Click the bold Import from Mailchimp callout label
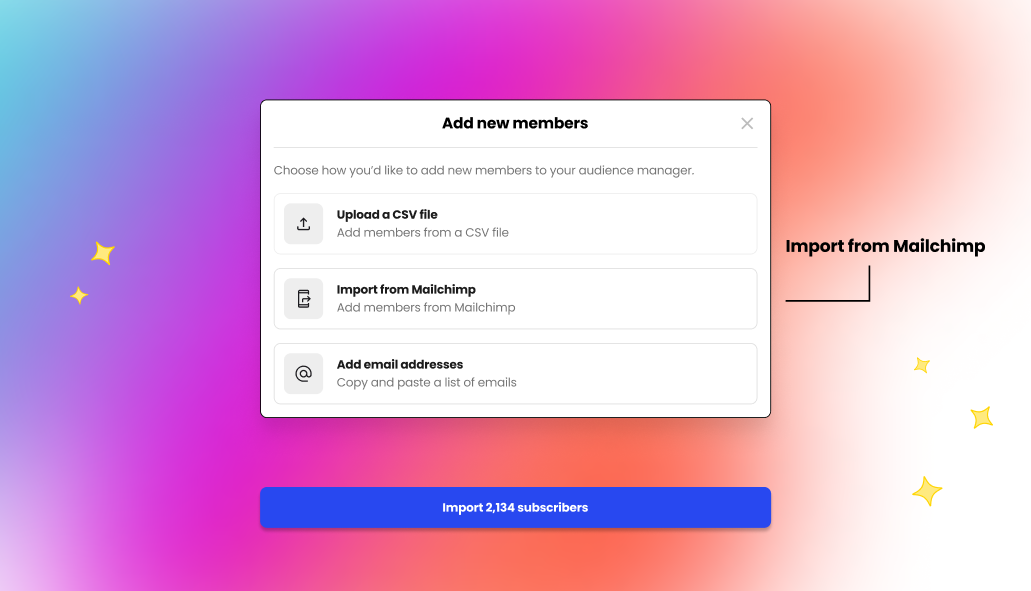 (x=885, y=247)
